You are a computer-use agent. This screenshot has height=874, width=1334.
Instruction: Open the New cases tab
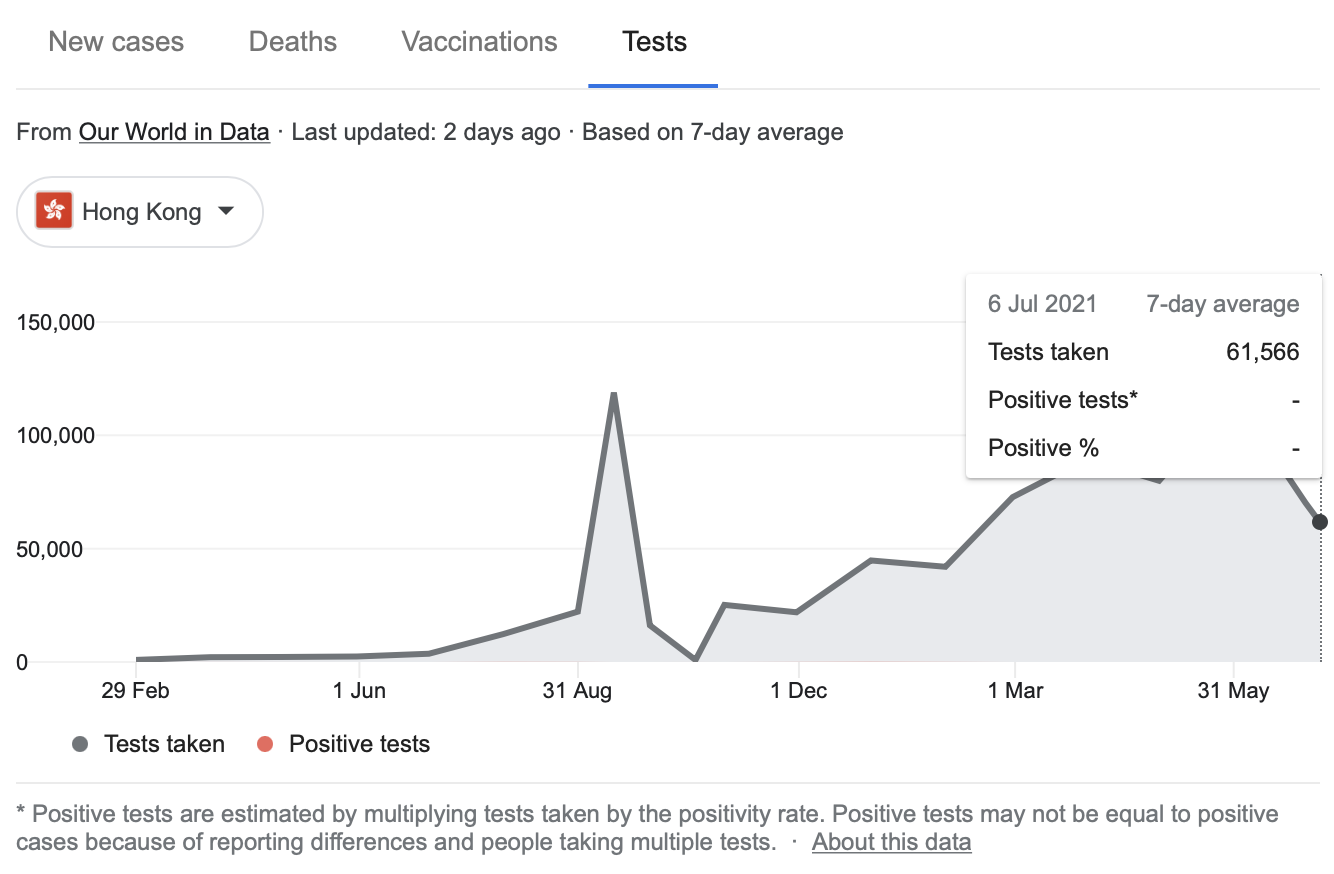coord(116,42)
